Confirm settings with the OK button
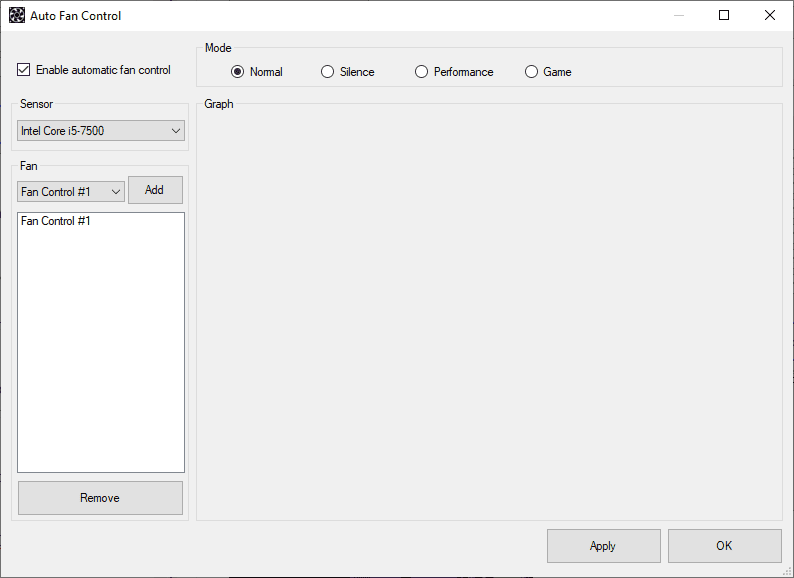 point(725,546)
